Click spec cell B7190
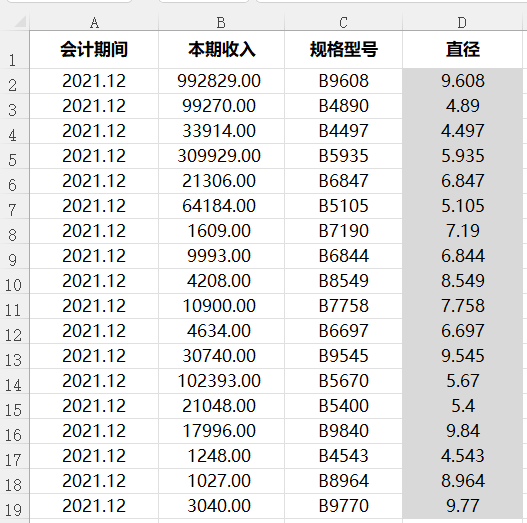Viewport: 527px width, 523px height. coord(343,231)
